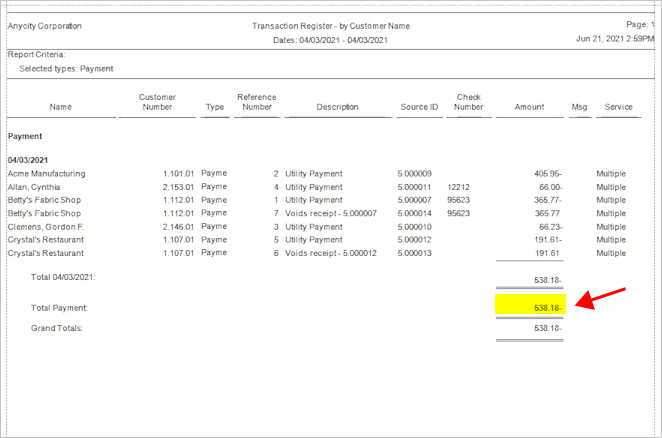
Task: Click the amount 191.61- for Crystal's
Action: point(548,240)
